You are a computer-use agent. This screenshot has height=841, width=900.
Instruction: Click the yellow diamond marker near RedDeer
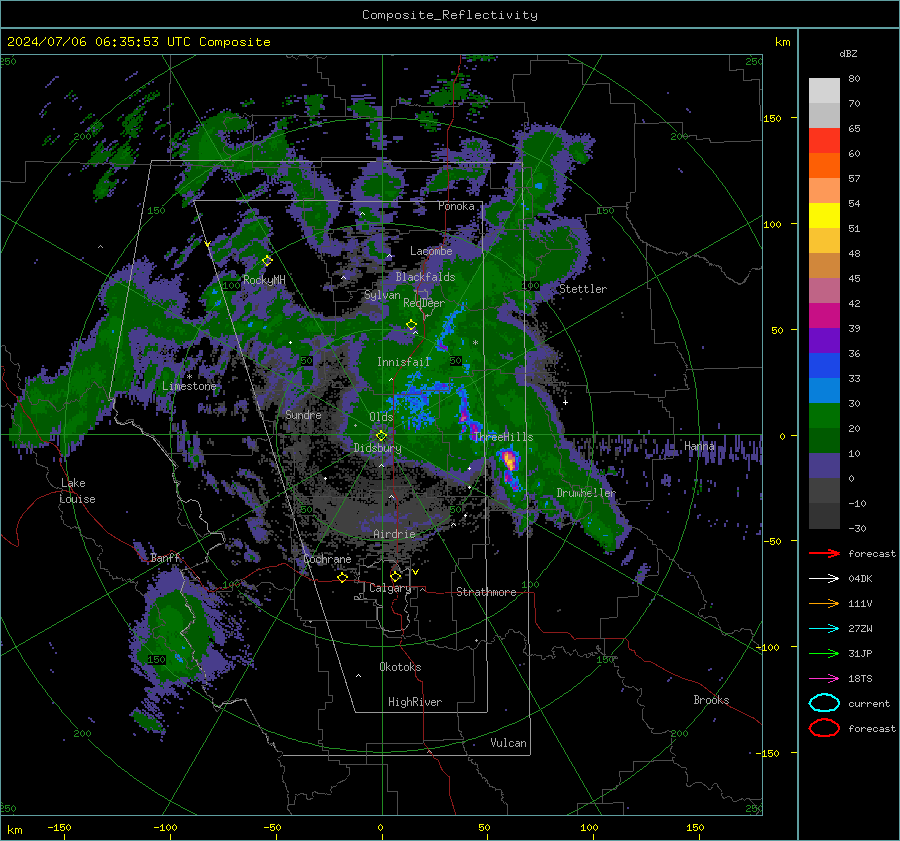pyautogui.click(x=411, y=325)
